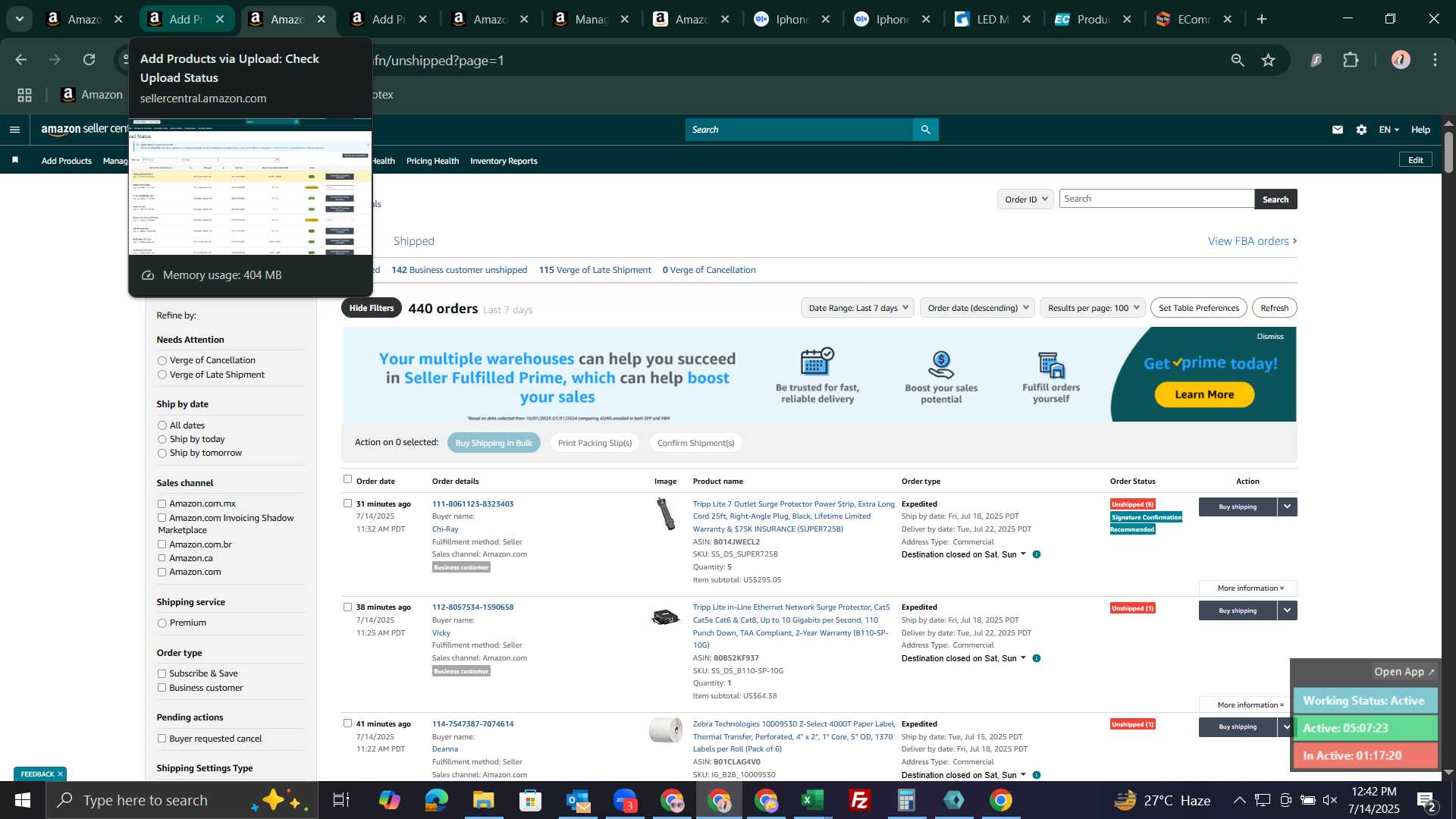Click the Zebra label roll product thumbnail
This screenshot has width=1456, height=819.
pos(666,730)
